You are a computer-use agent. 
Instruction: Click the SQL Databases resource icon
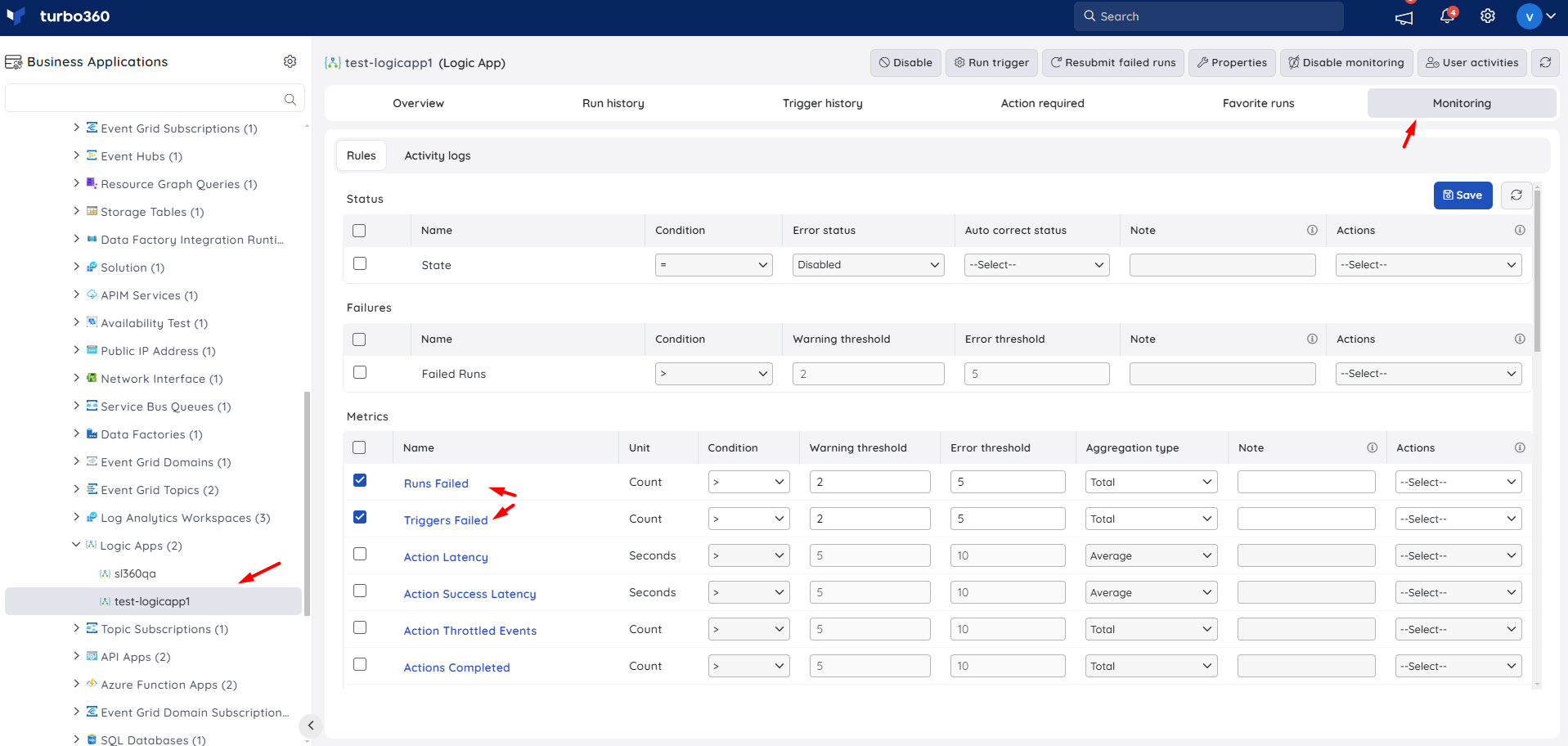coord(92,739)
